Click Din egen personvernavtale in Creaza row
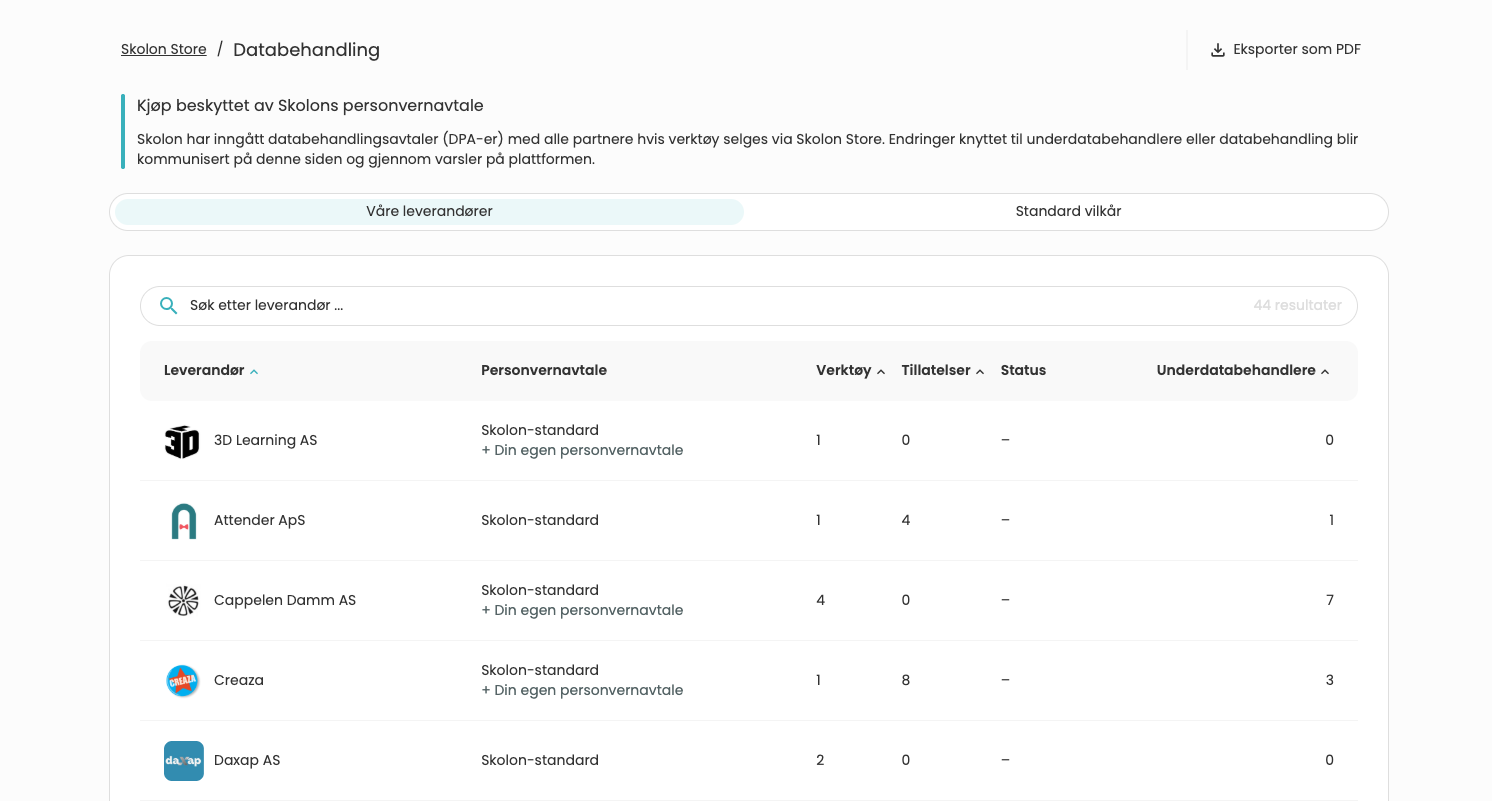Screen dimensions: 1492x801 point(589,691)
